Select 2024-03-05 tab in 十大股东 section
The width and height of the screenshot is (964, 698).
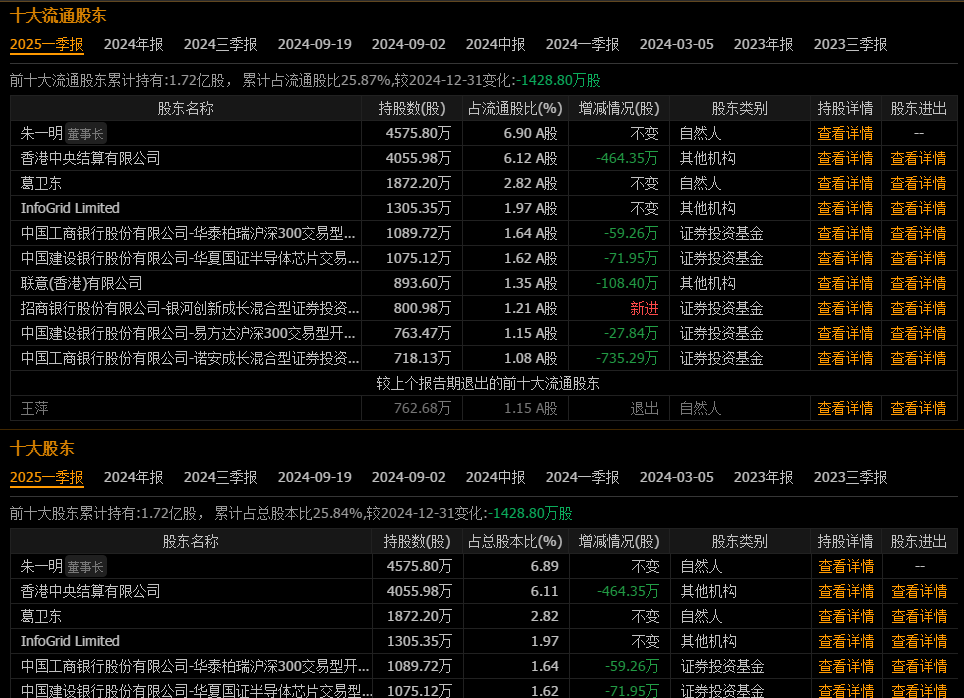[676, 477]
